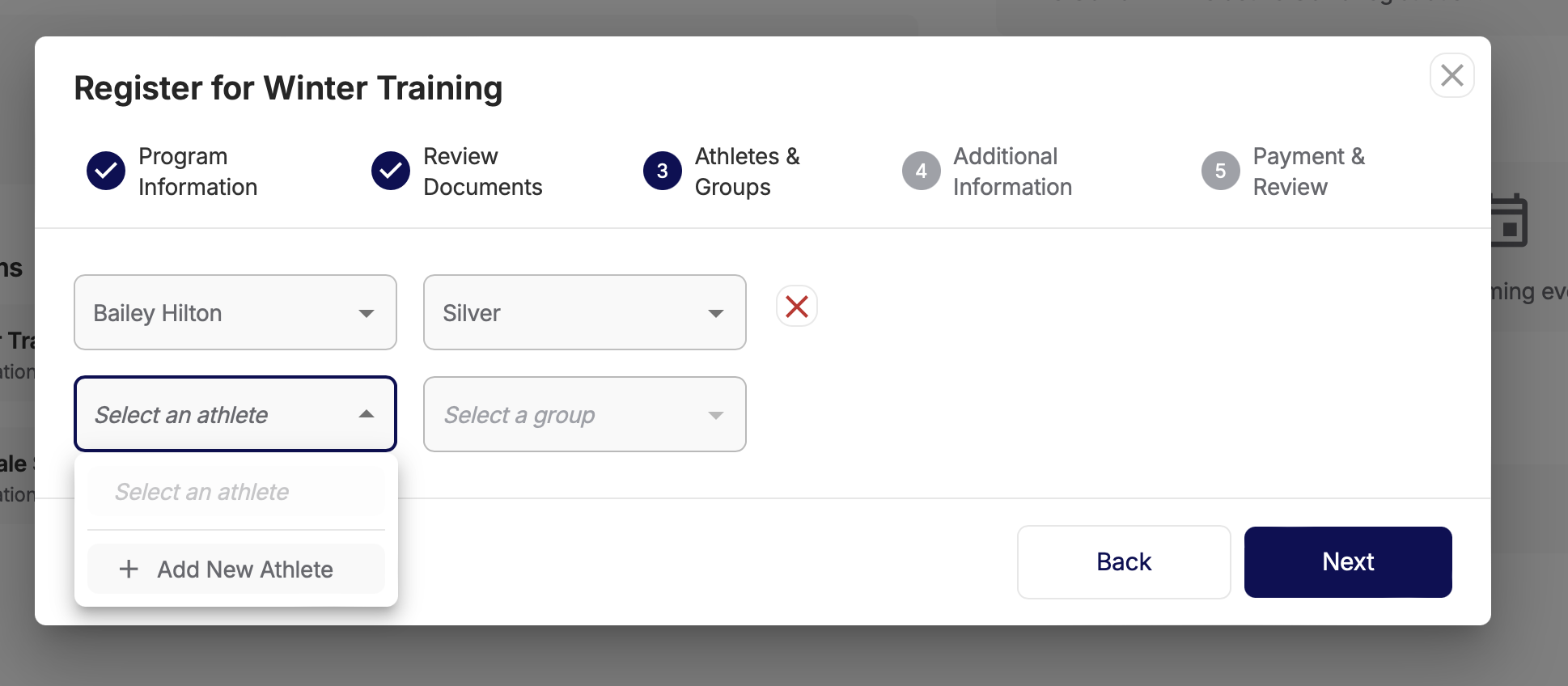Click the step 4 circle icon
The image size is (1568, 686).
(x=922, y=171)
